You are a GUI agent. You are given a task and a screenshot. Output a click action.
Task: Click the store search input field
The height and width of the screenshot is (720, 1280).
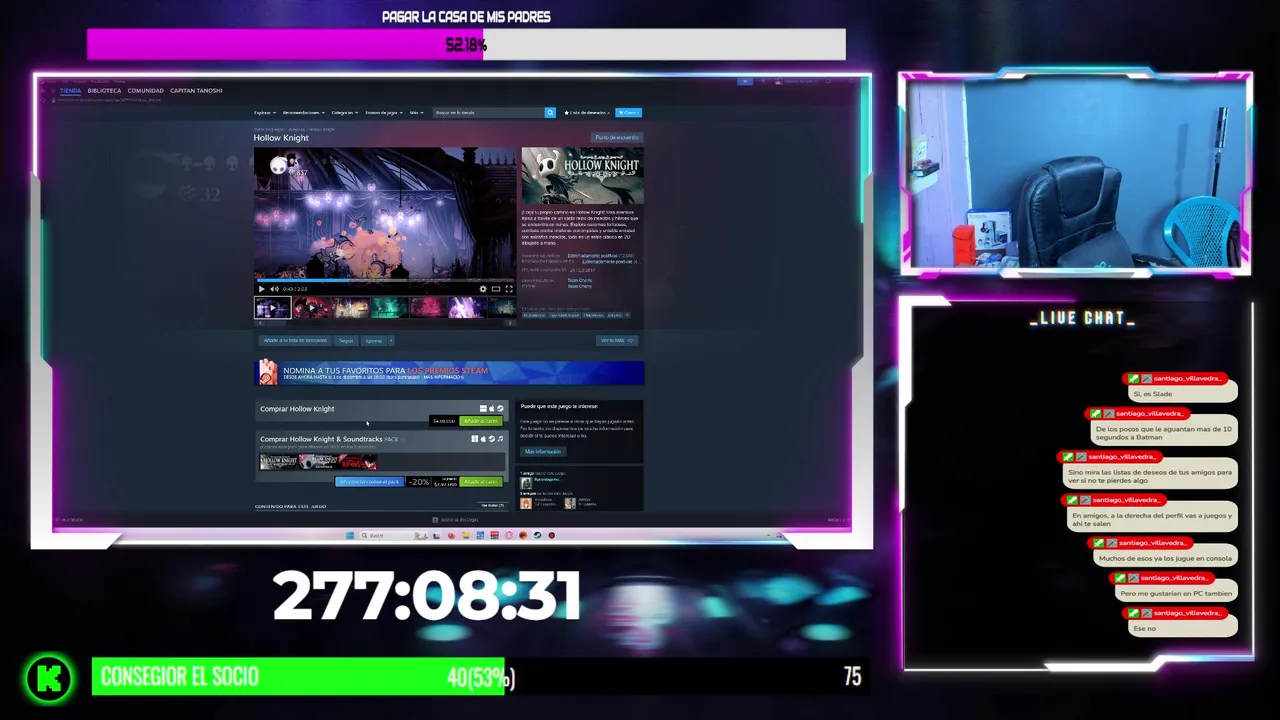tap(488, 113)
